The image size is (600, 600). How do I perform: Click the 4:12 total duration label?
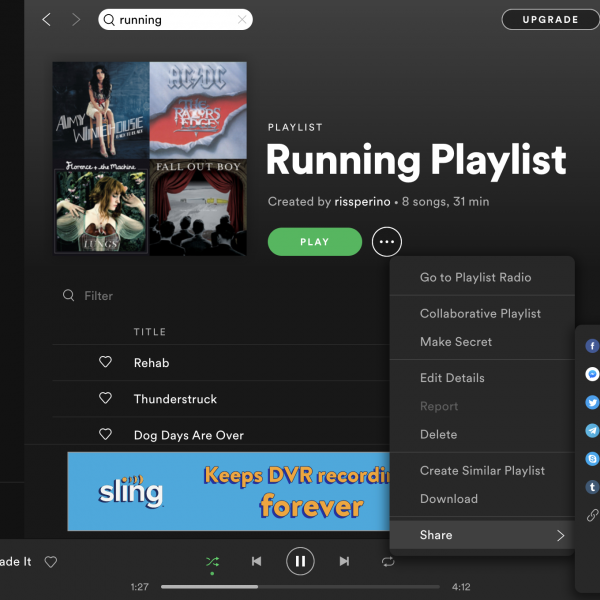461,587
